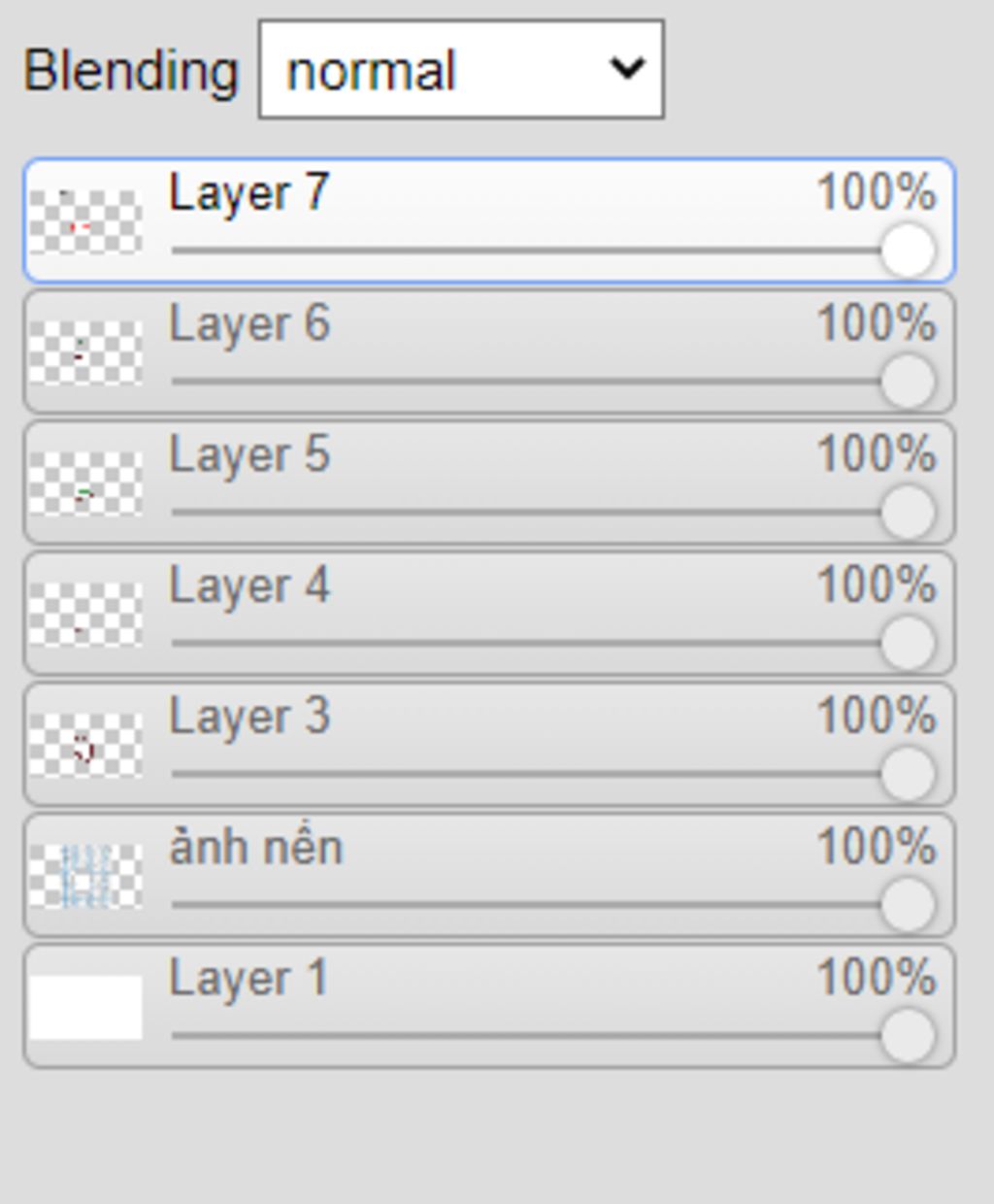
Task: Click the Layer 6 thumbnail
Action: [x=85, y=352]
